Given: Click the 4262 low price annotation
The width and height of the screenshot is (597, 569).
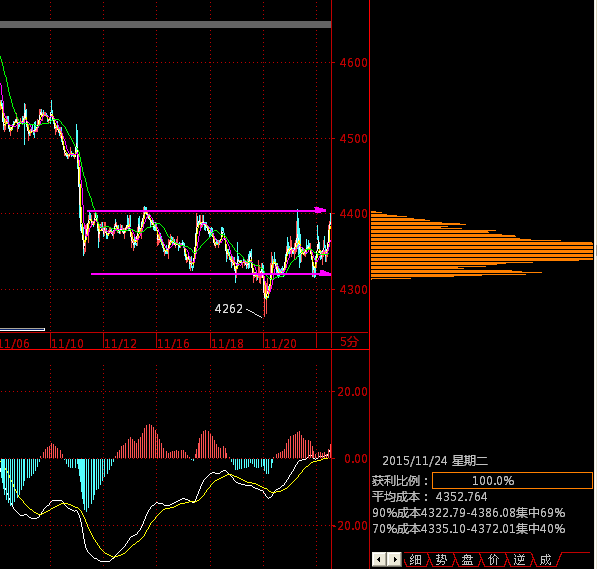Looking at the screenshot, I should pos(228,308).
